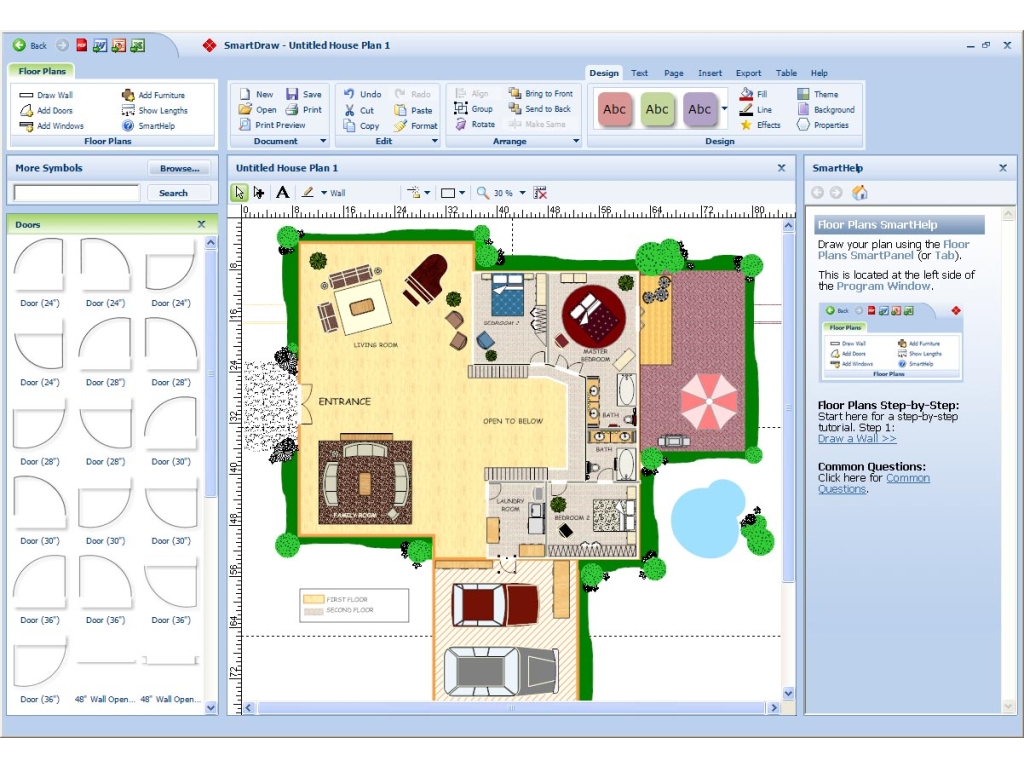Follow the Draw a Wall >> link
The image size is (1024, 768).
pos(856,439)
